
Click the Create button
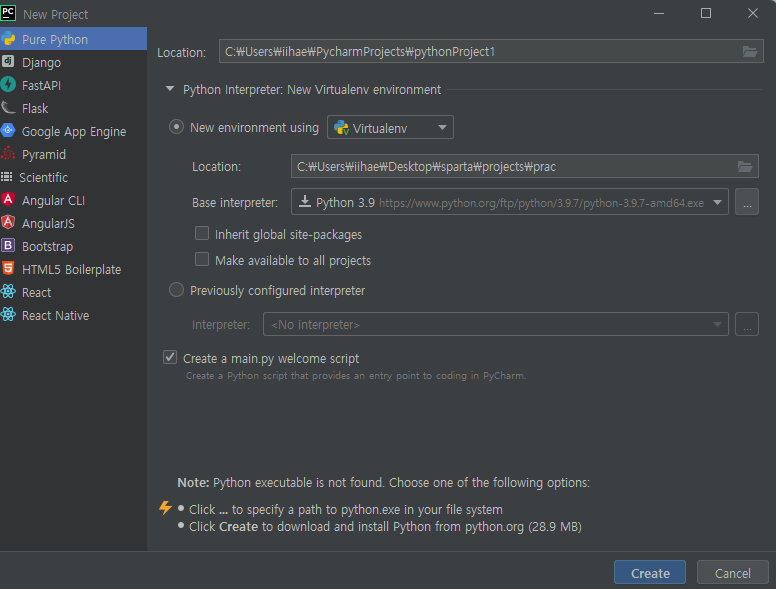point(650,573)
